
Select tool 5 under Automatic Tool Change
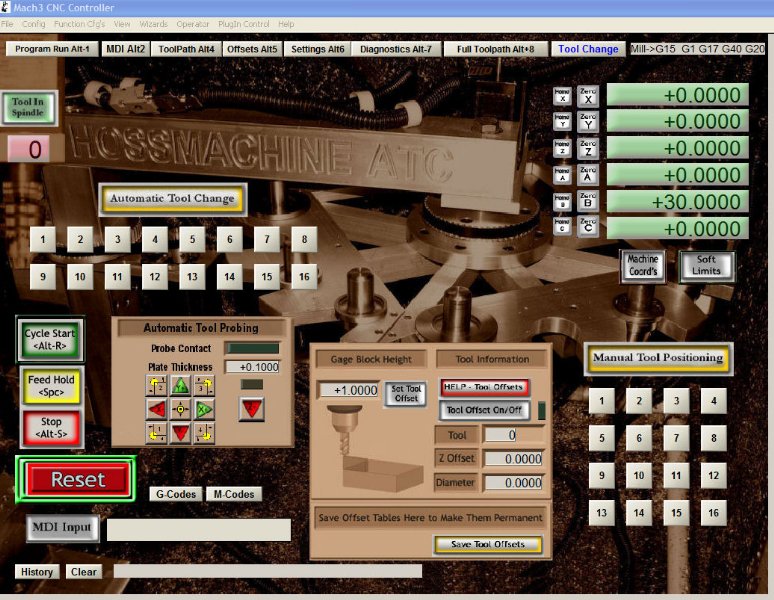pos(193,239)
